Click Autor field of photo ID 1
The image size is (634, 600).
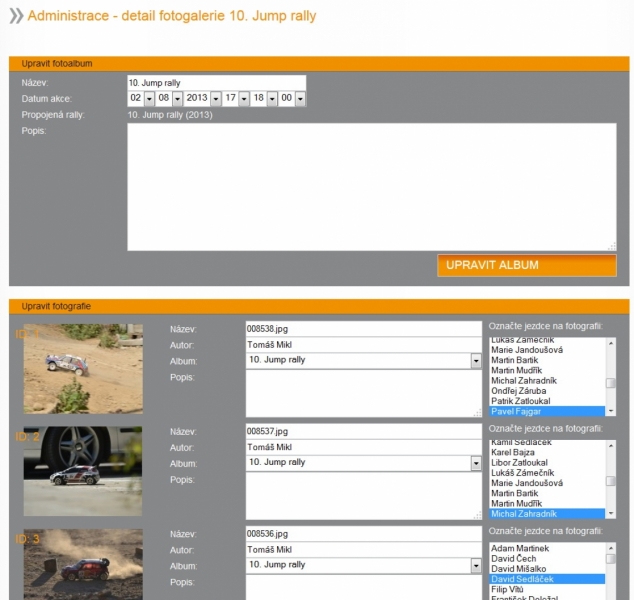point(363,345)
